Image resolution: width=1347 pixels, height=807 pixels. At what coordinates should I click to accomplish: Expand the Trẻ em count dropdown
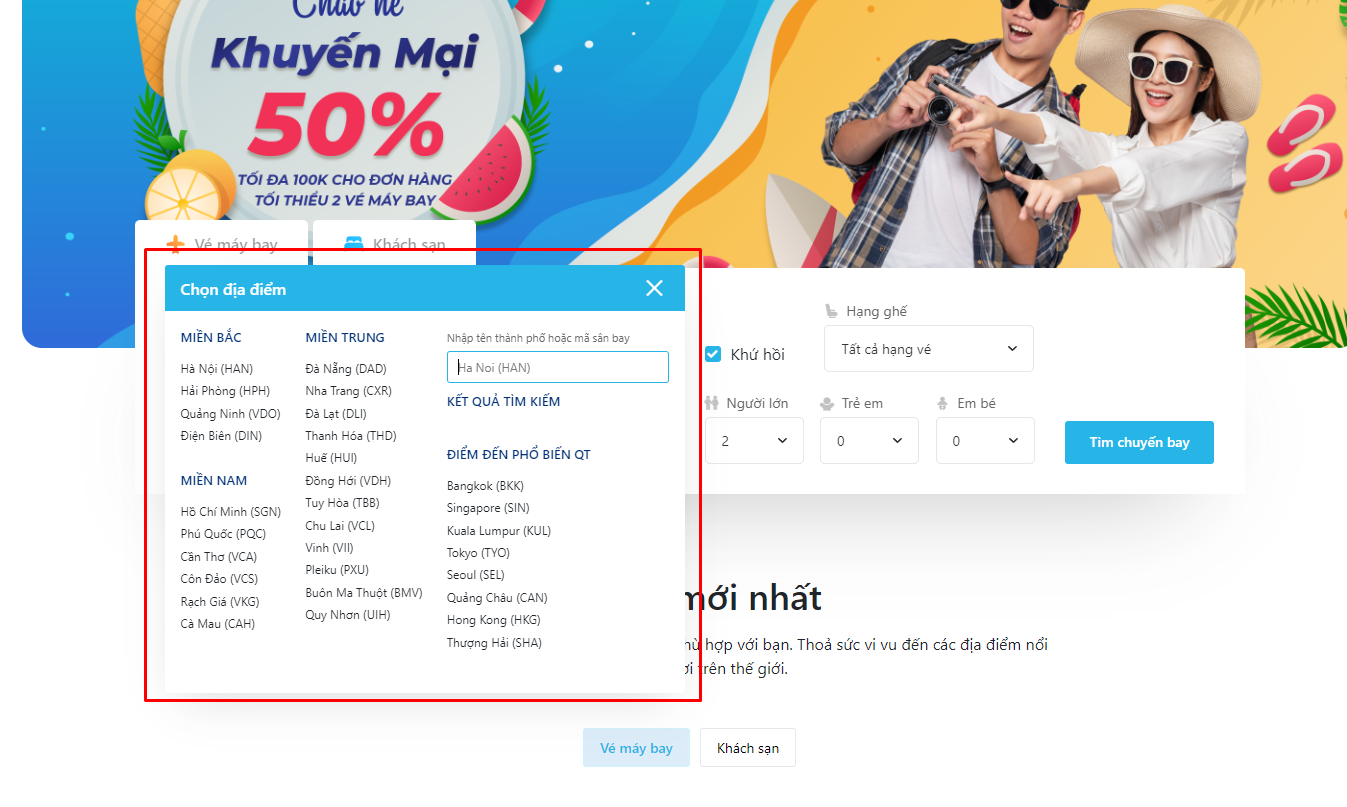[868, 441]
